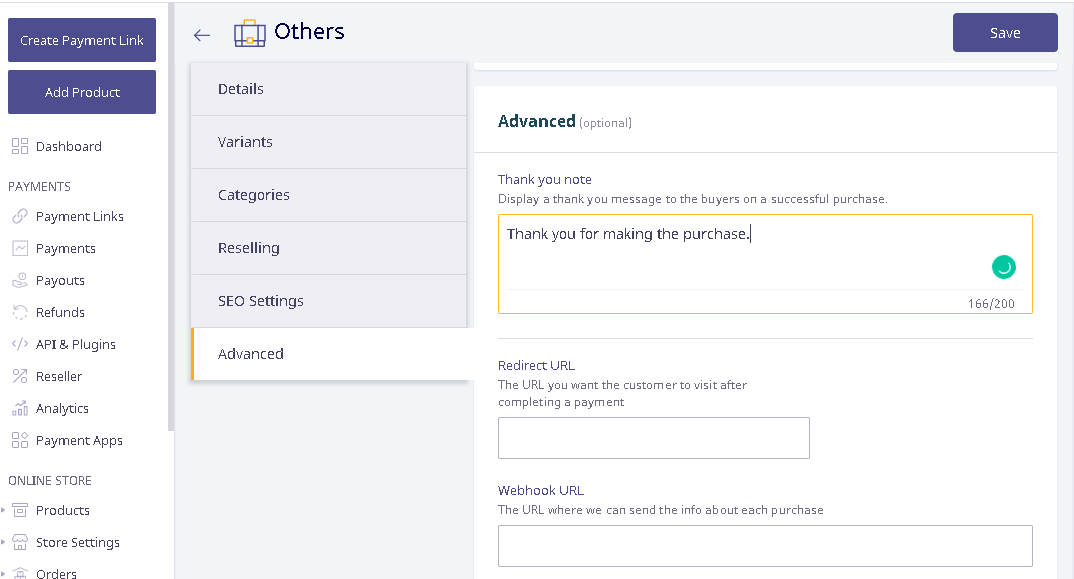The width and height of the screenshot is (1074, 579).
Task: Open the SEO Settings tab
Action: tap(329, 301)
